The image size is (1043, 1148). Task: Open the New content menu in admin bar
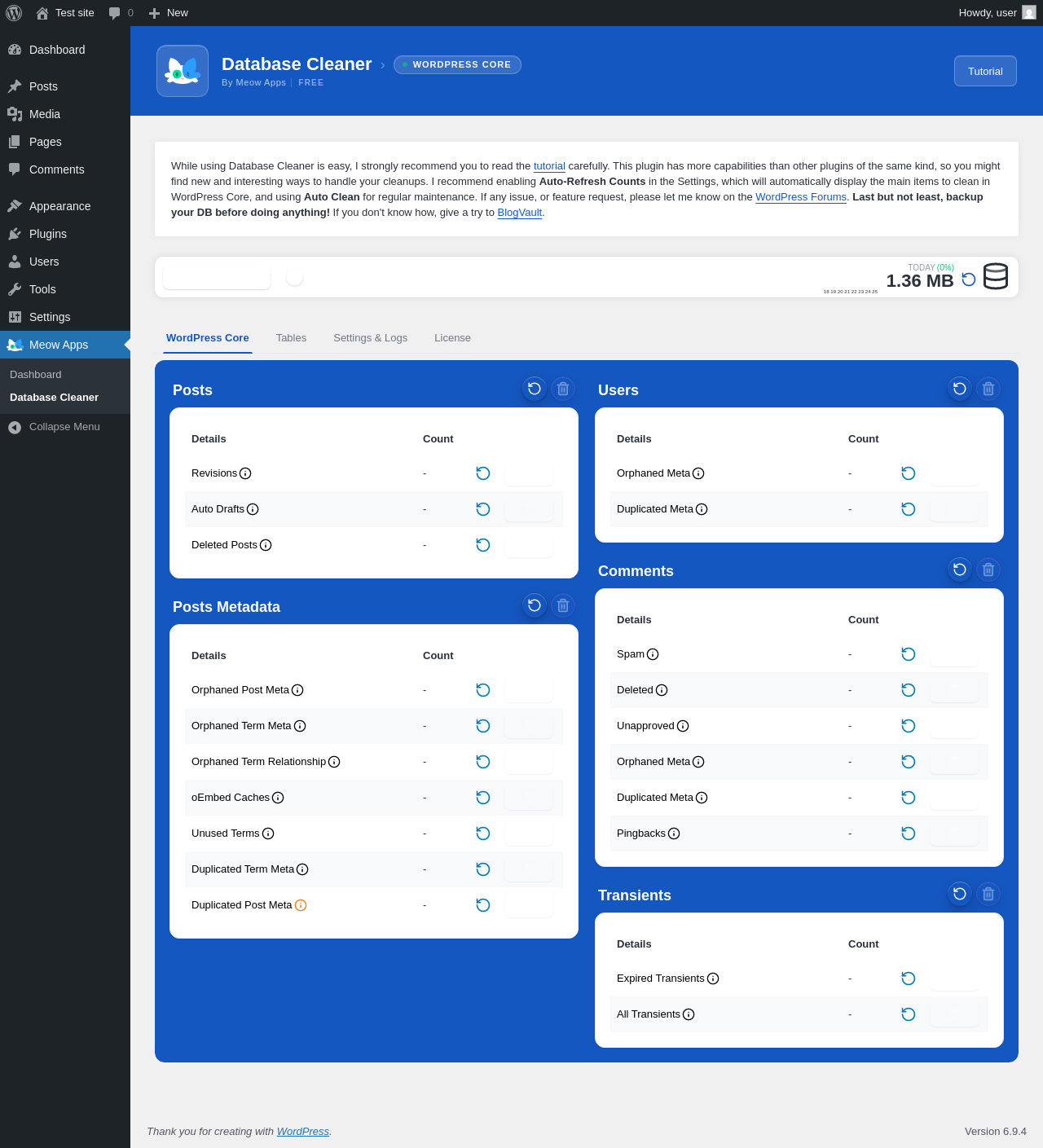(x=169, y=13)
